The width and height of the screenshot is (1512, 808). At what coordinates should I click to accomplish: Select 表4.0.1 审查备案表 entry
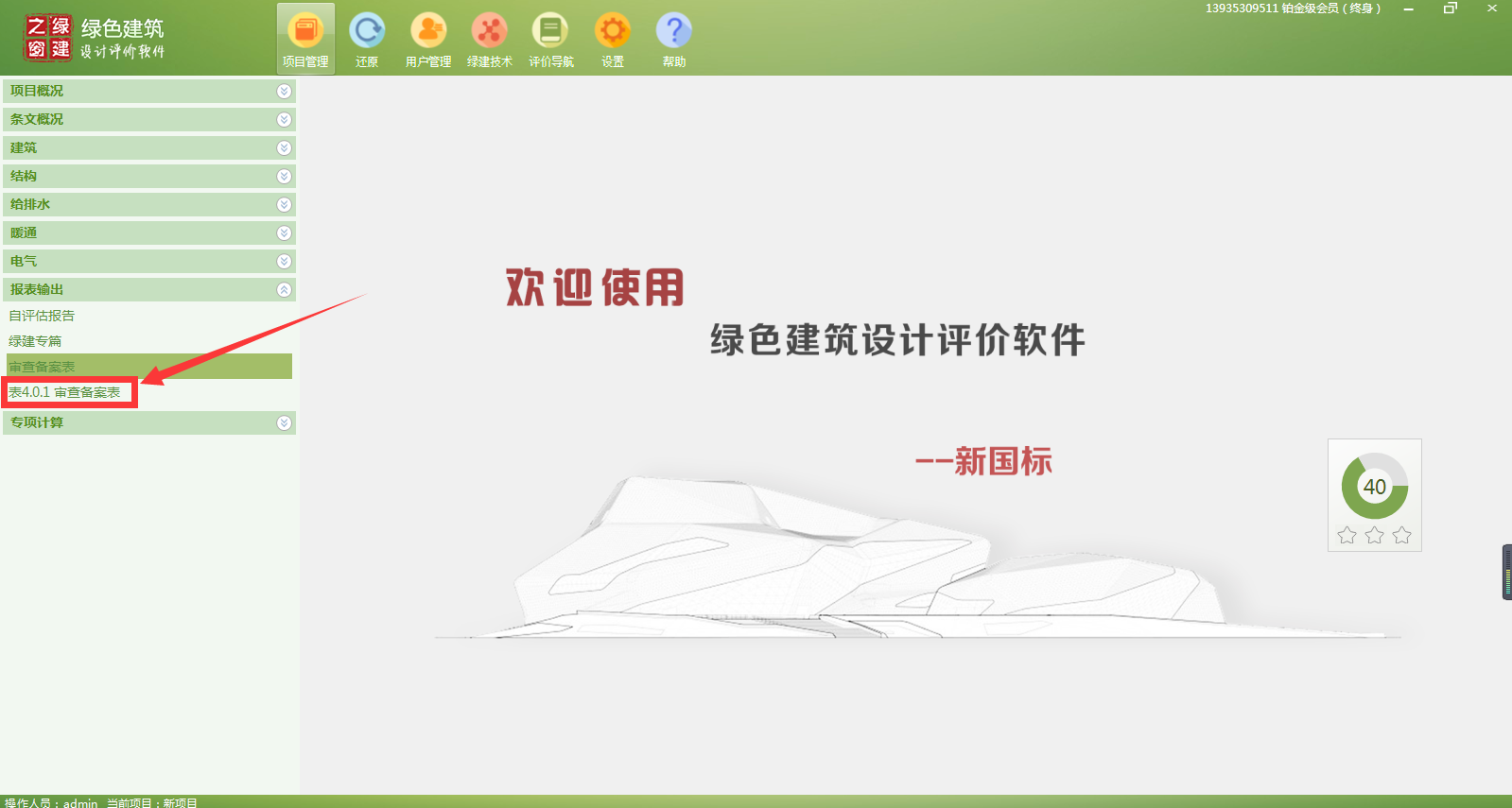[64, 392]
